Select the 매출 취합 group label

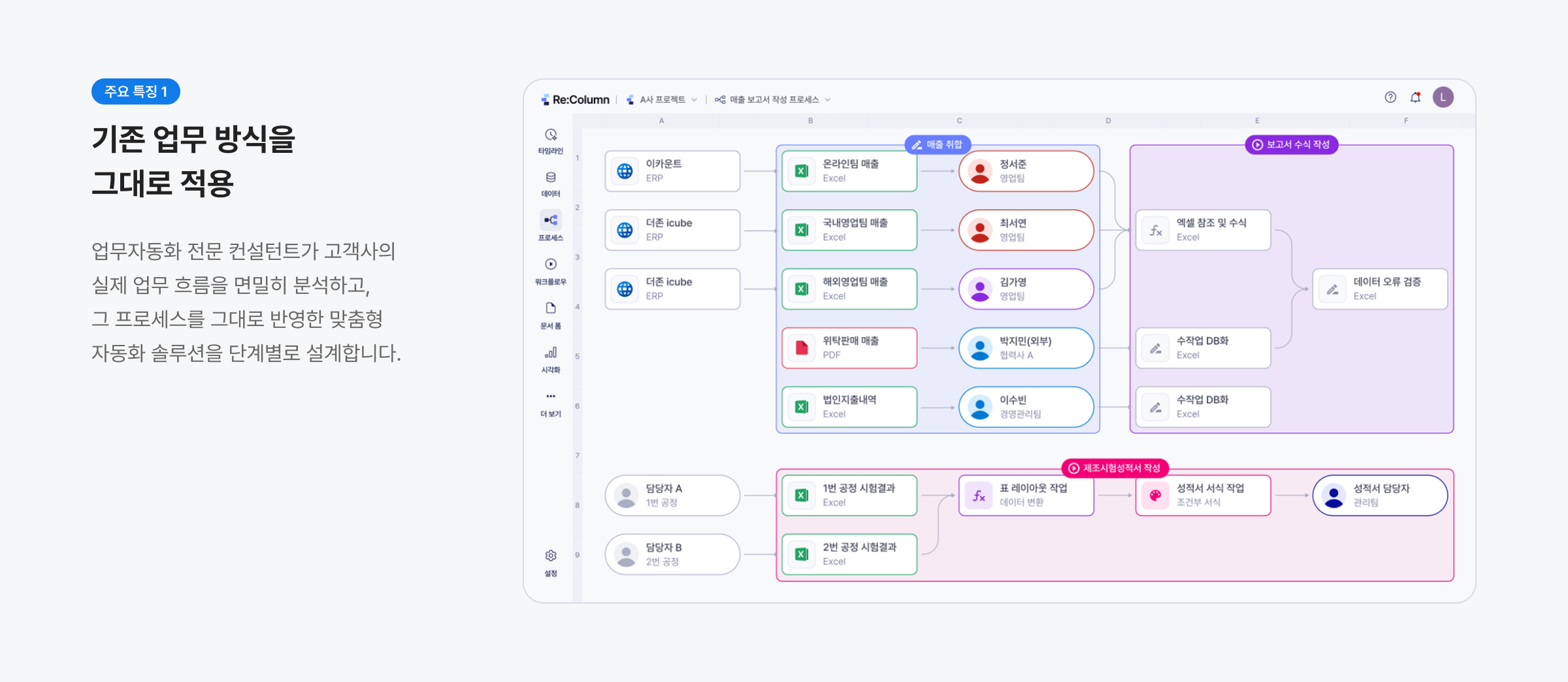coord(938,144)
